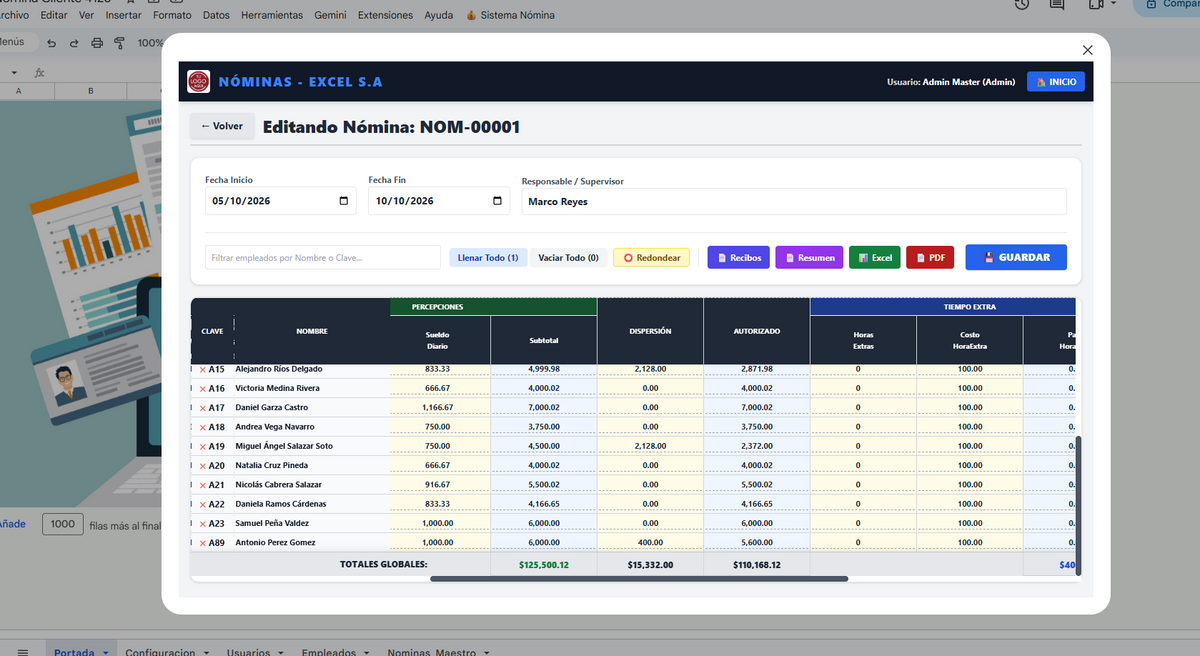Export payroll with the PDF button
Viewport: 1200px width, 656px height.
(x=930, y=258)
